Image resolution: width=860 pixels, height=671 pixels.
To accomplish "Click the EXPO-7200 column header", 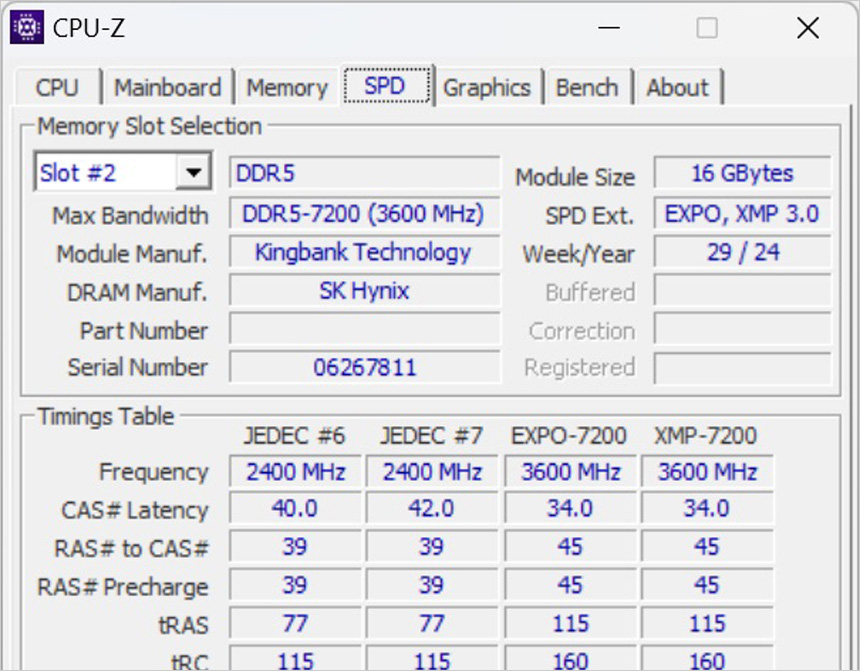I will point(569,436).
